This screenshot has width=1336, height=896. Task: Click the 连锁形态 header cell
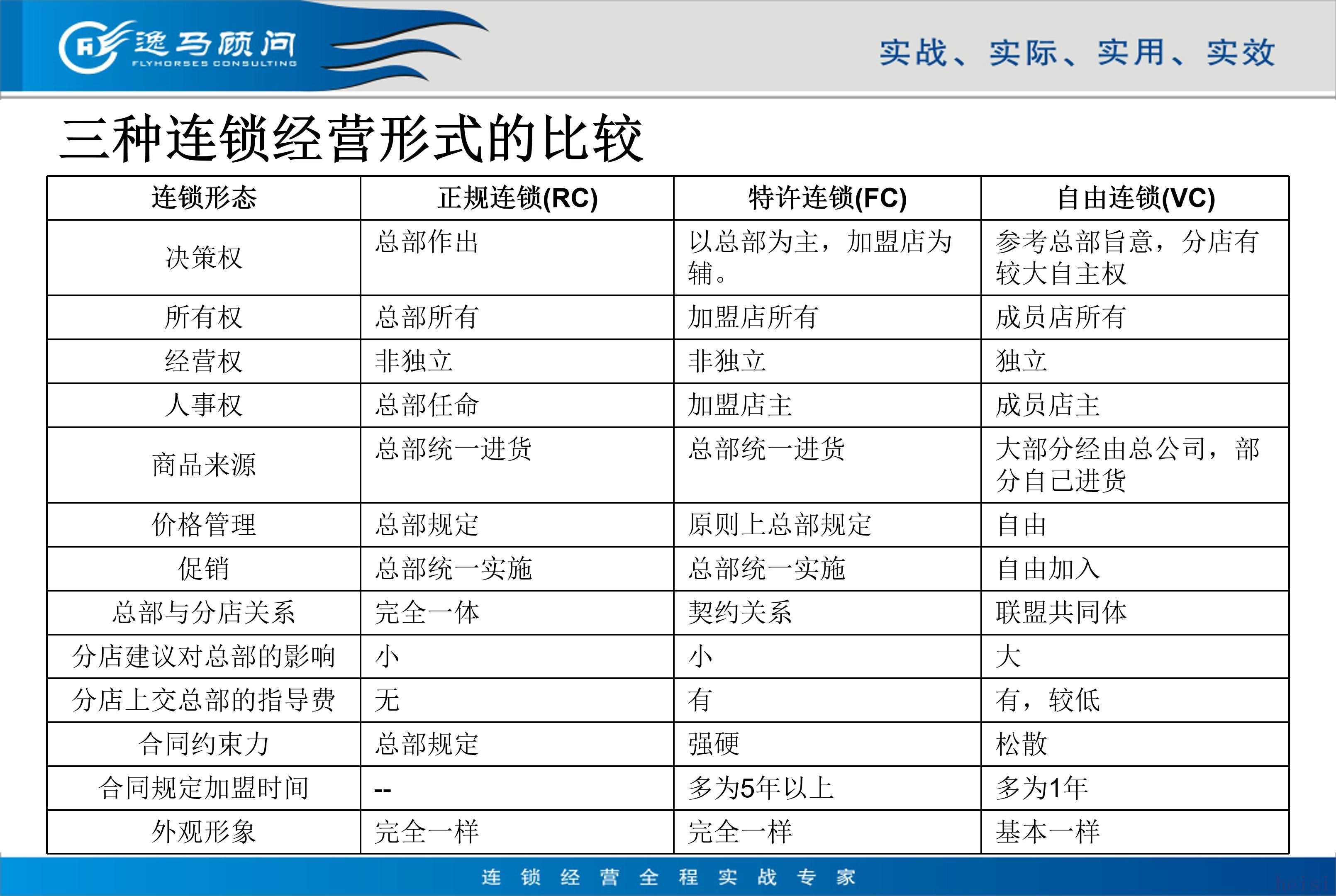tap(203, 198)
